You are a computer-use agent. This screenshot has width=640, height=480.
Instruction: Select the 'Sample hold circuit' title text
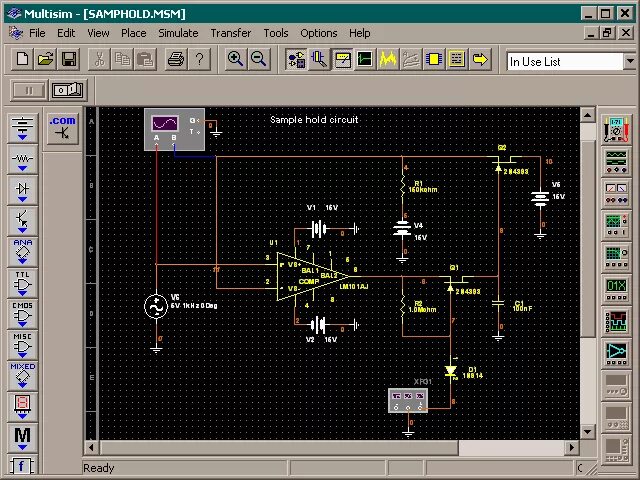pyautogui.click(x=314, y=120)
